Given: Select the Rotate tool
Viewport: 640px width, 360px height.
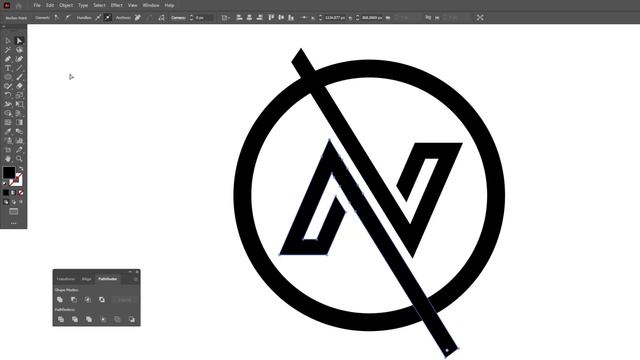Looking at the screenshot, I should 8,95.
